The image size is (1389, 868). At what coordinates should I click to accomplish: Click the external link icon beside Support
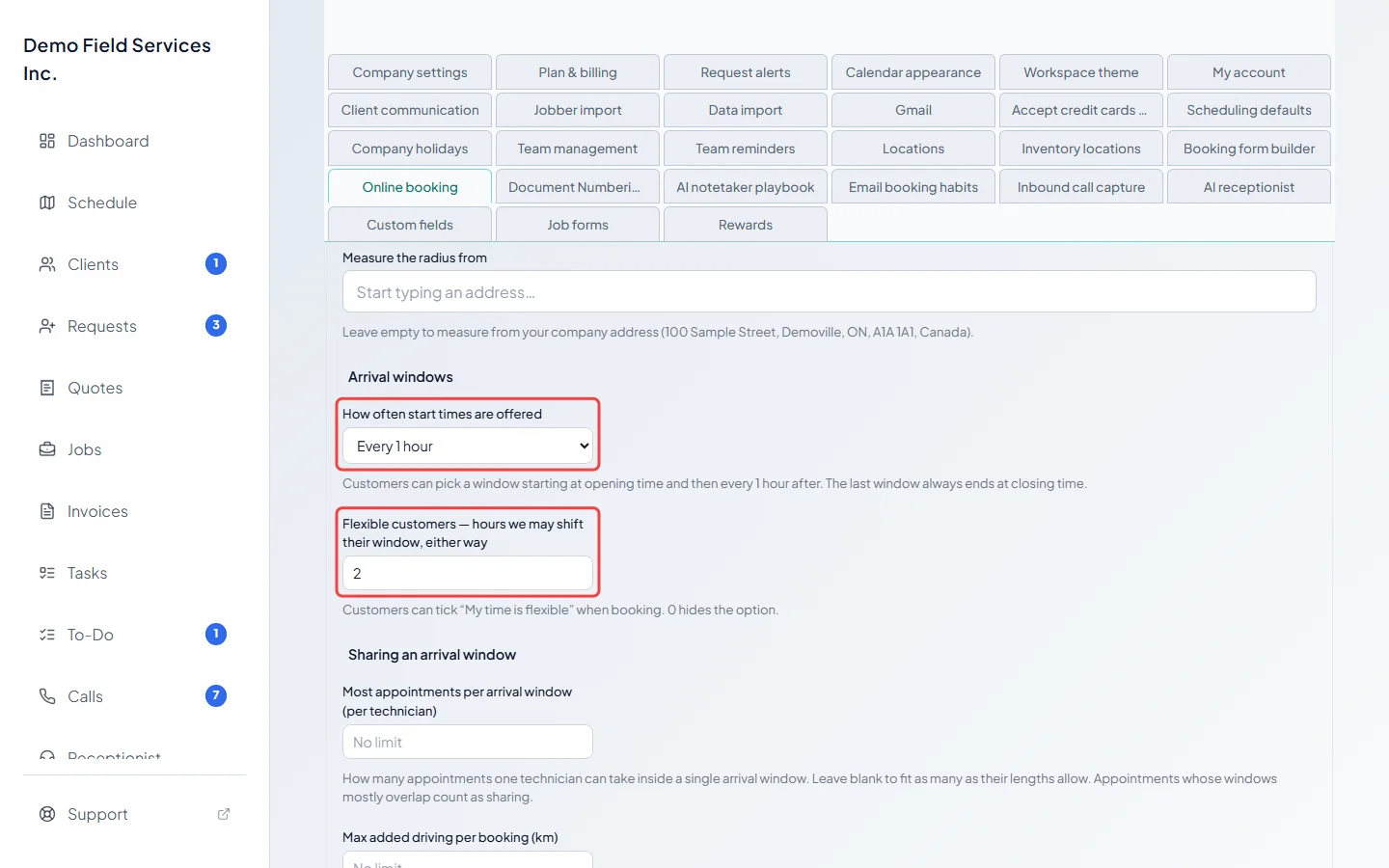[x=224, y=814]
